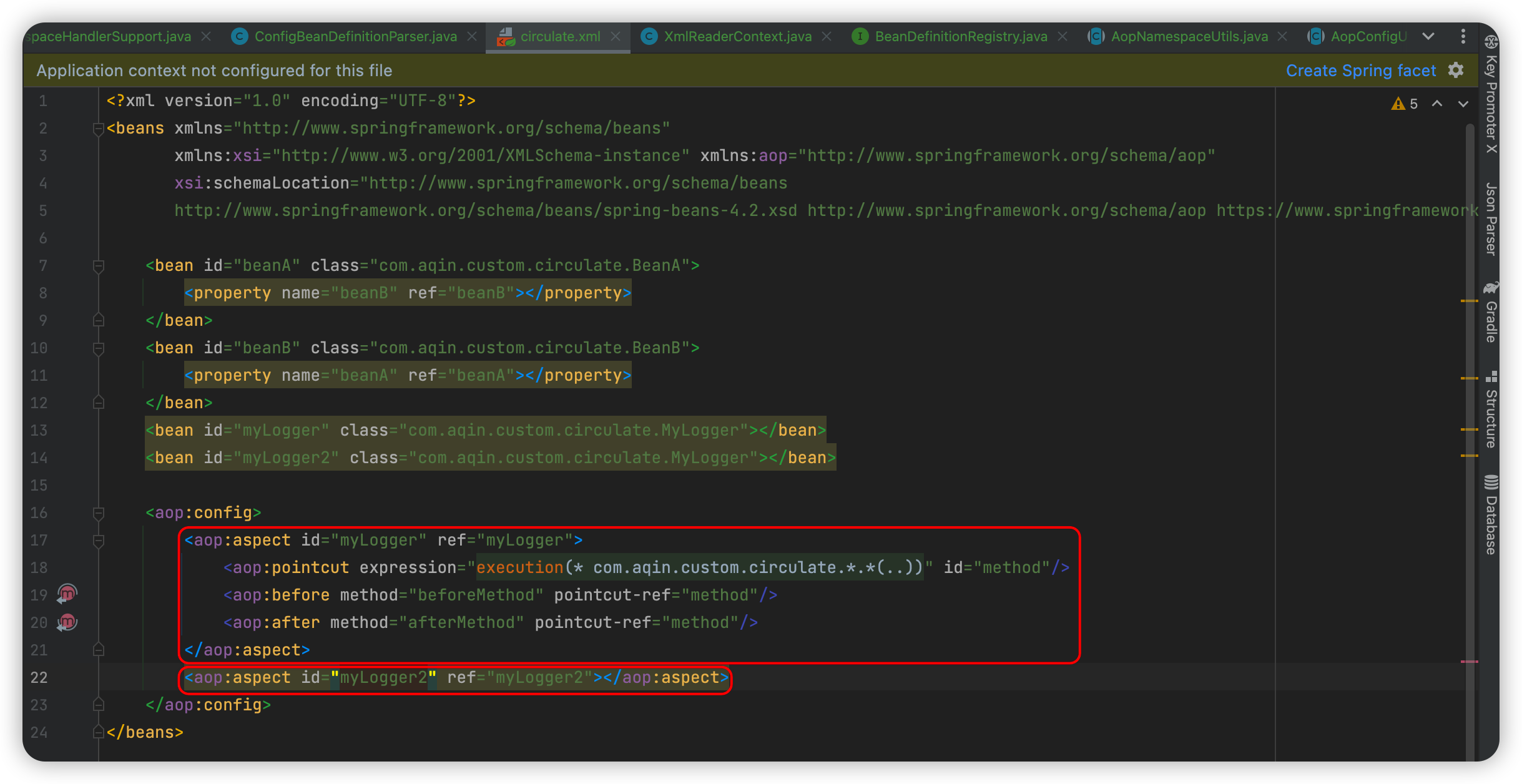Screen dimensions: 1522x784
Task: Open Spring facet settings gear
Action: [x=1456, y=70]
